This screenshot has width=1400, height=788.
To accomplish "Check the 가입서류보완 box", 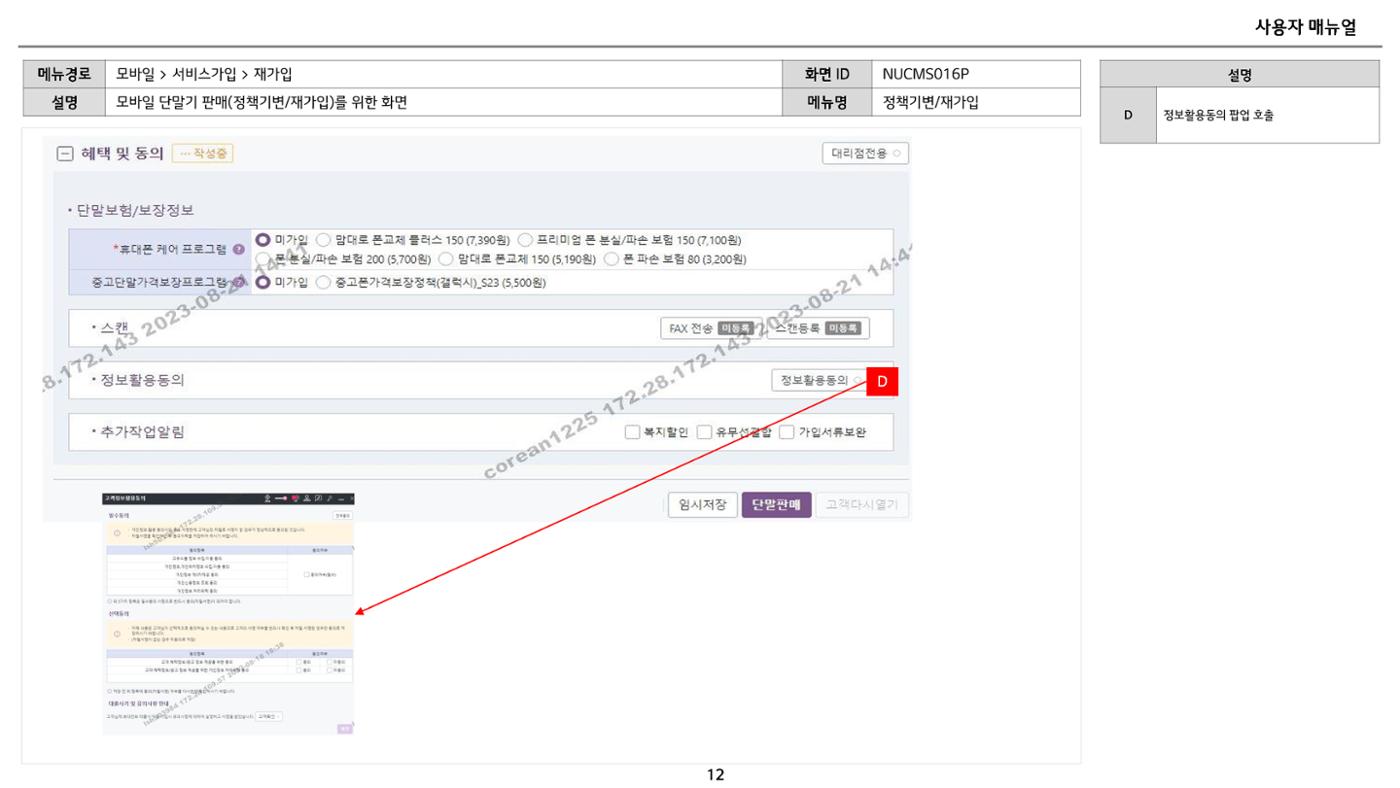I will tap(786, 432).
